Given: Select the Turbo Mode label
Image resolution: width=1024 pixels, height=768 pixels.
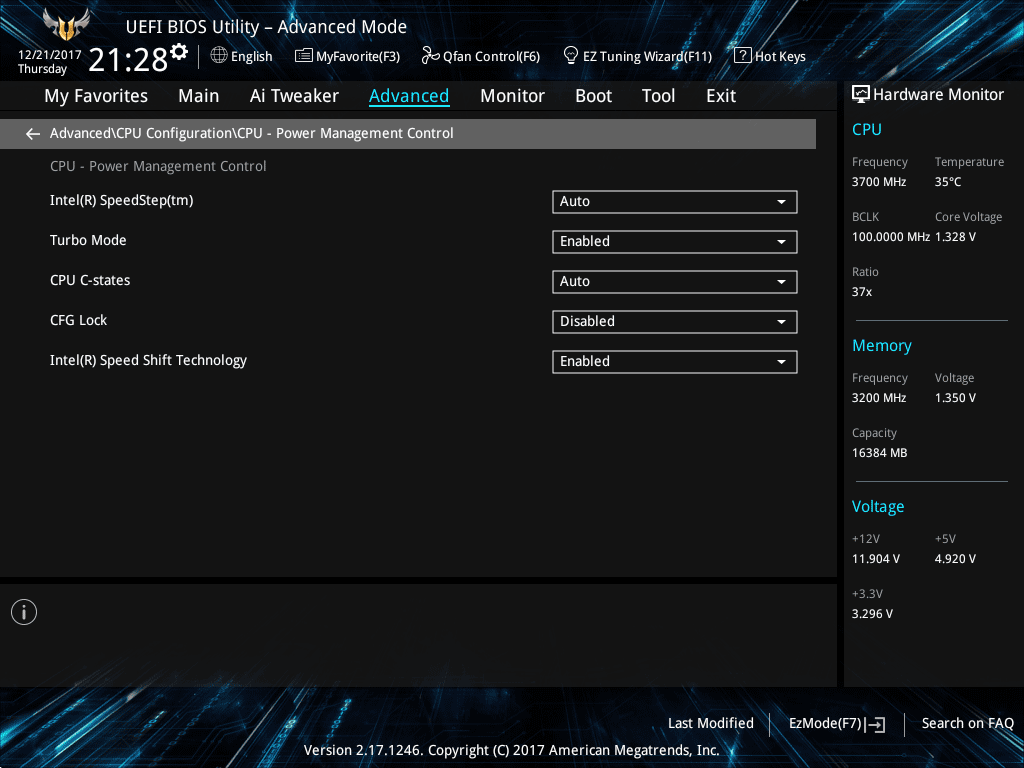Looking at the screenshot, I should pyautogui.click(x=88, y=240).
